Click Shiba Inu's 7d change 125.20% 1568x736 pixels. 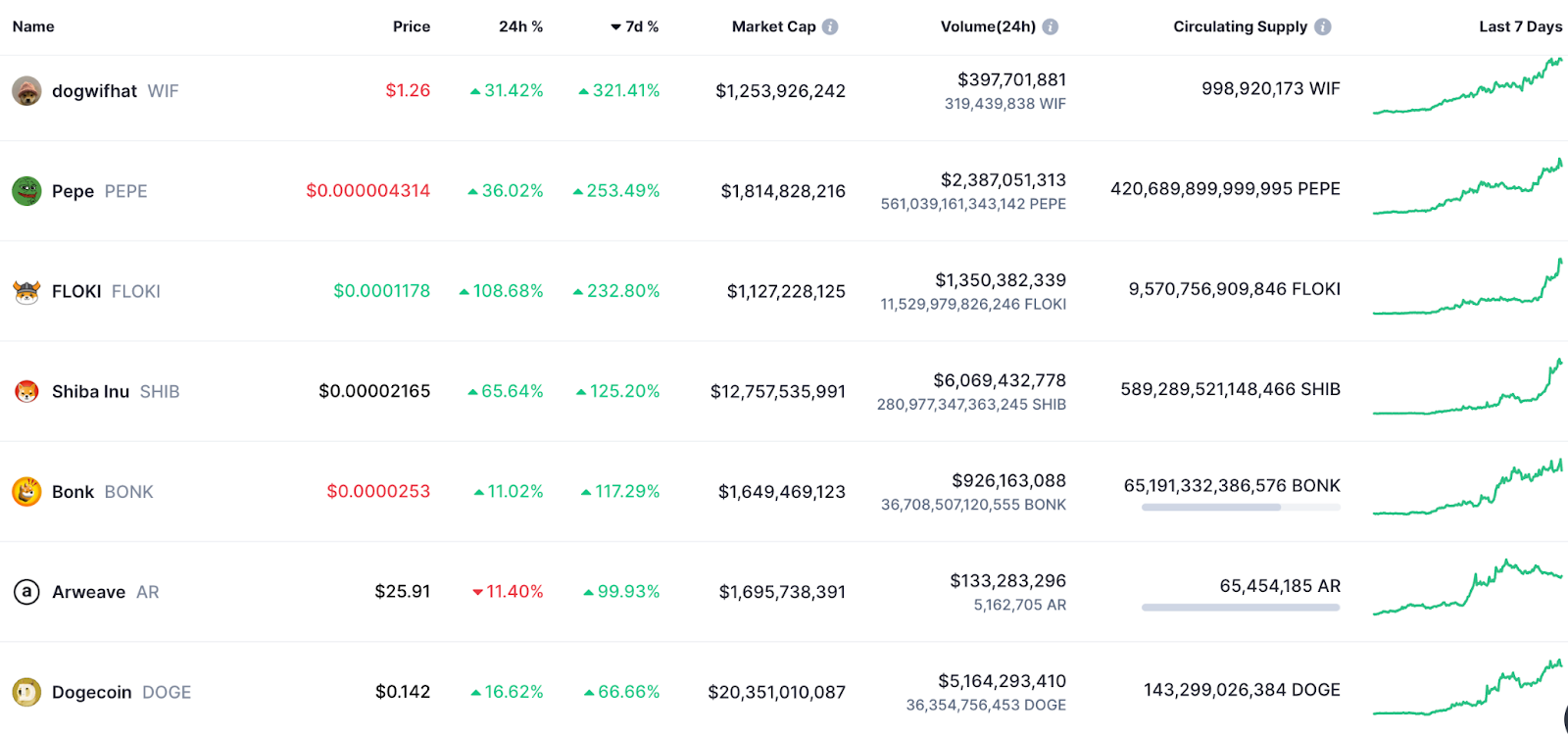click(618, 391)
